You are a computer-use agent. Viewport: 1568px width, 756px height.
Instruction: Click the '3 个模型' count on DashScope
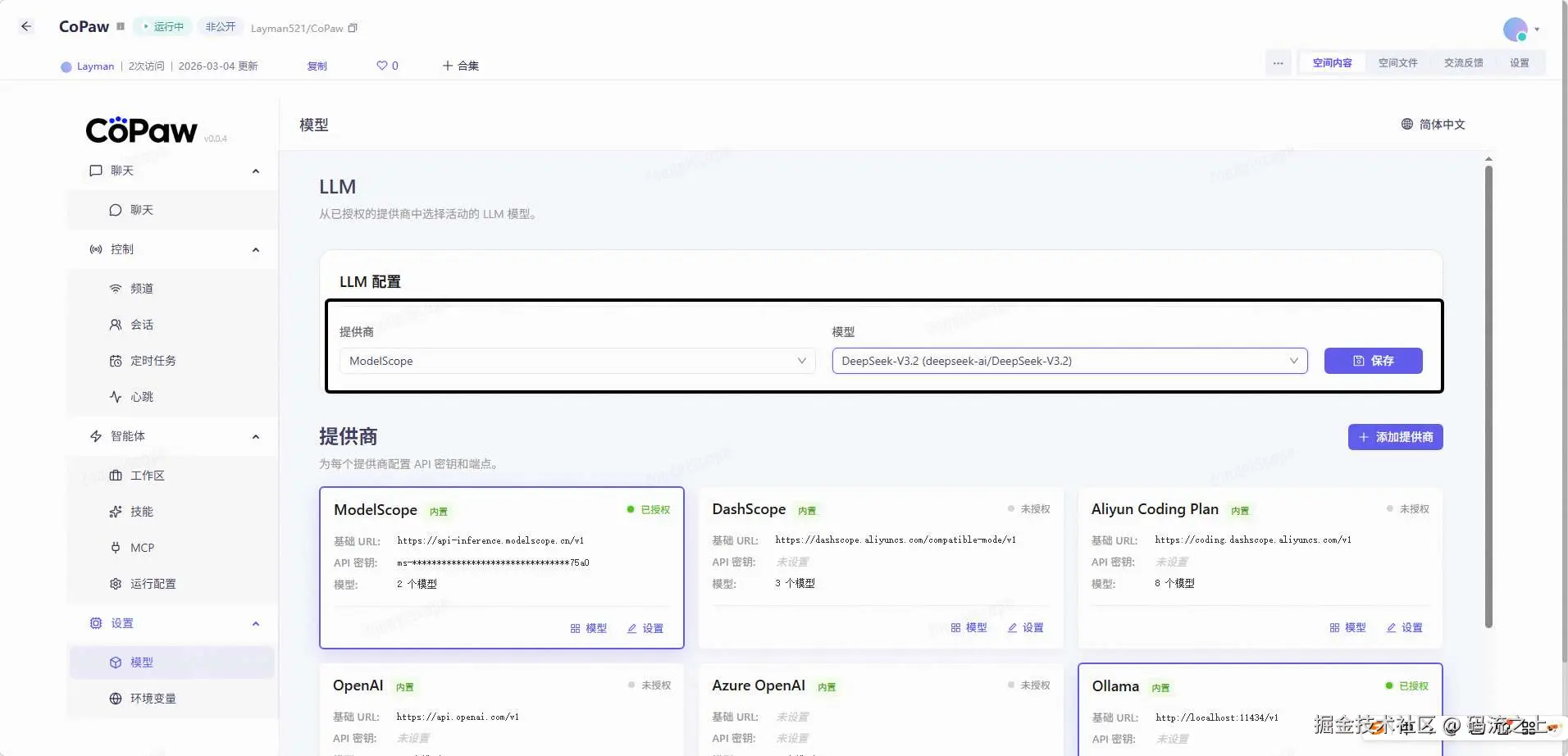point(795,583)
